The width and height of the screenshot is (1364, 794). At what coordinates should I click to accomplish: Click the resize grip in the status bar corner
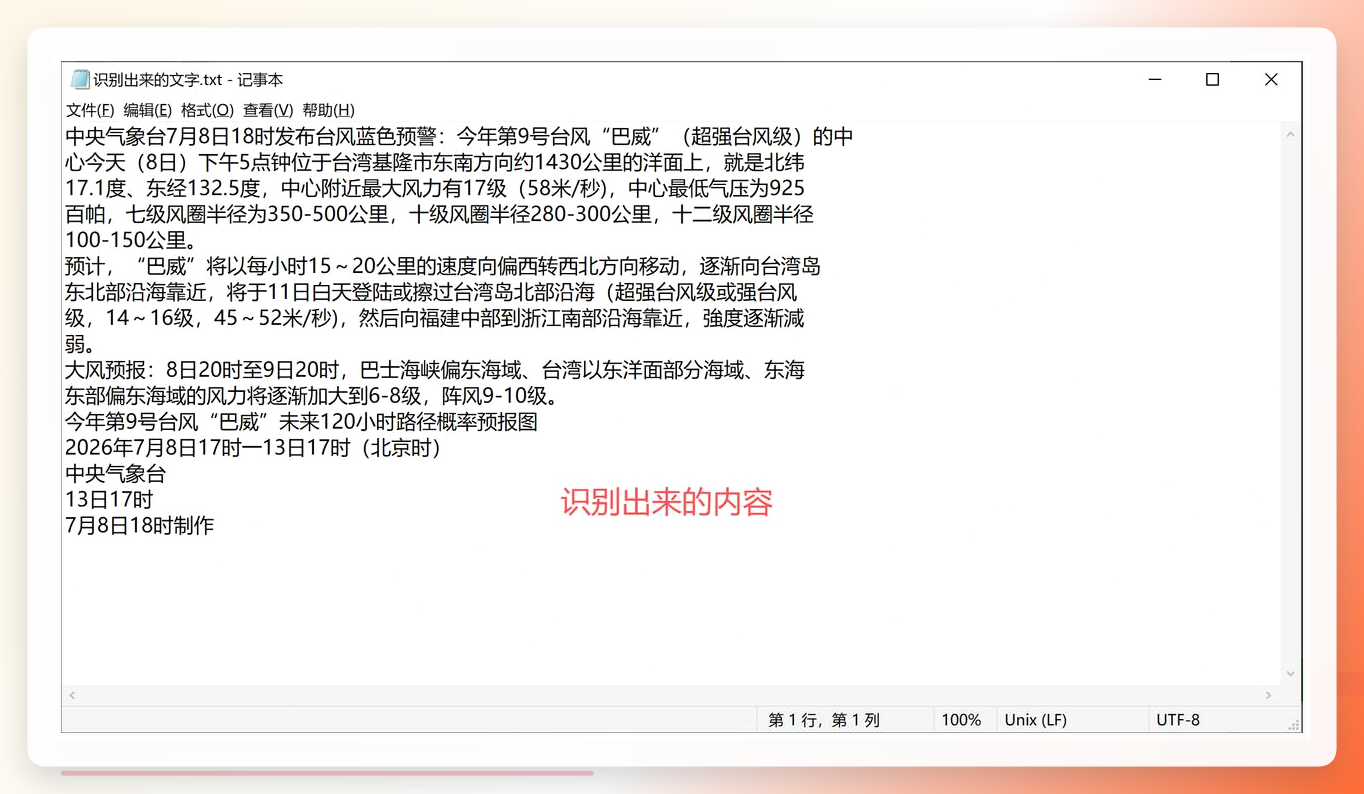coord(1293,724)
